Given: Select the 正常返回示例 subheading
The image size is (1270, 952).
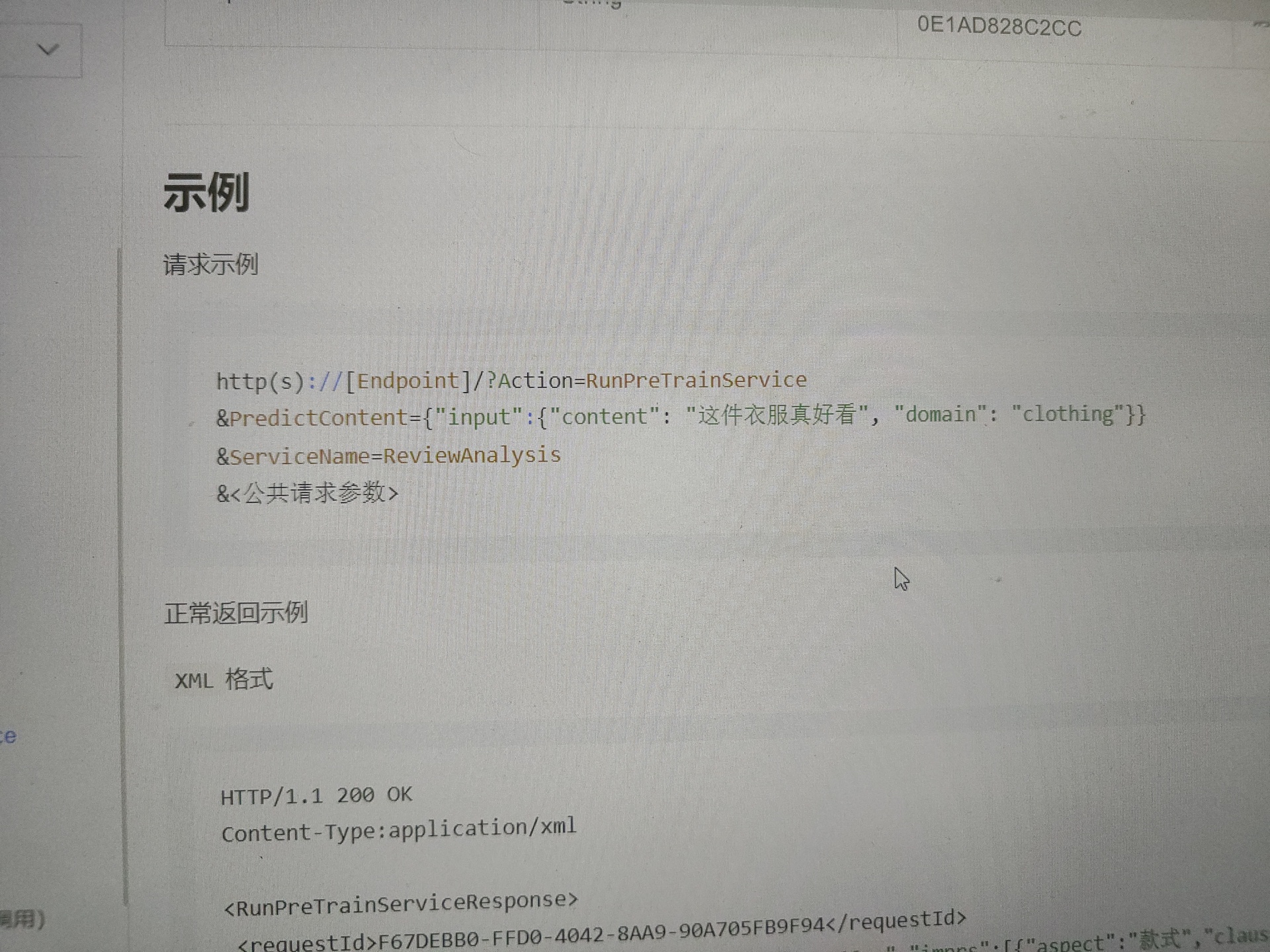Looking at the screenshot, I should pyautogui.click(x=235, y=613).
